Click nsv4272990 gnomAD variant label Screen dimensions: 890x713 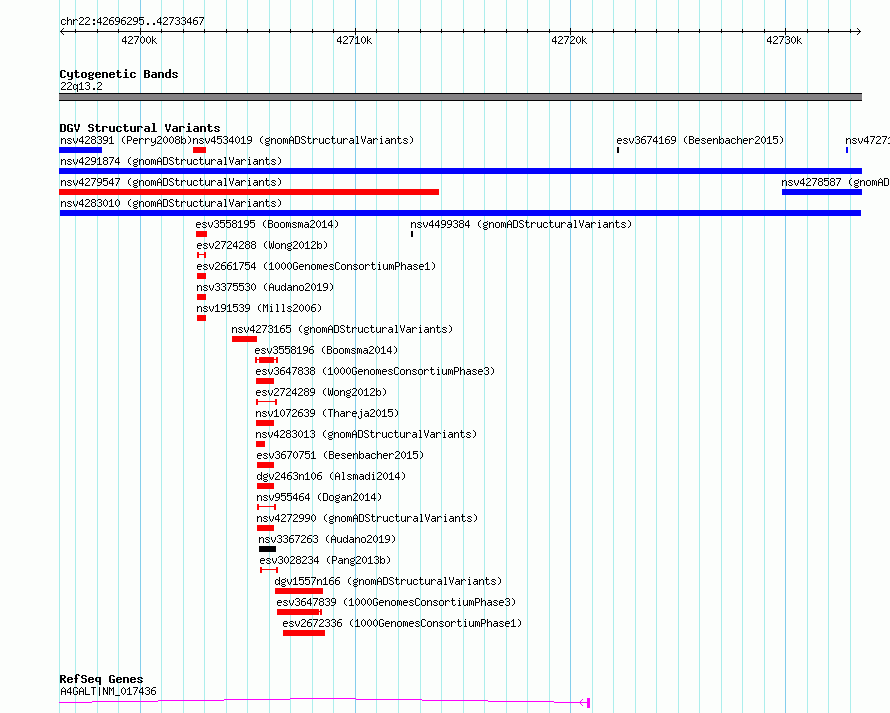tap(367, 518)
